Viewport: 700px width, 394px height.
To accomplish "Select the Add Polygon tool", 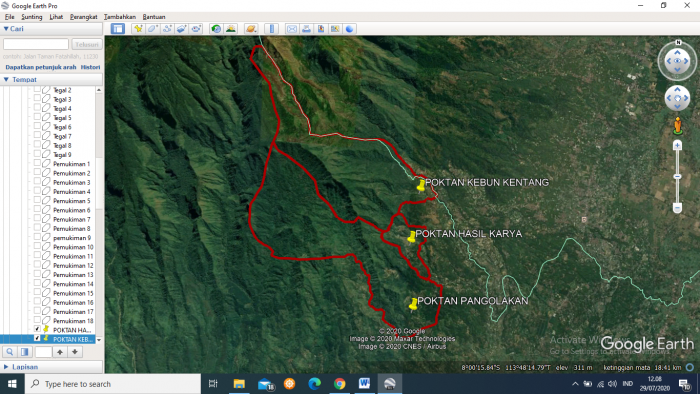I will pyautogui.click(x=153, y=29).
